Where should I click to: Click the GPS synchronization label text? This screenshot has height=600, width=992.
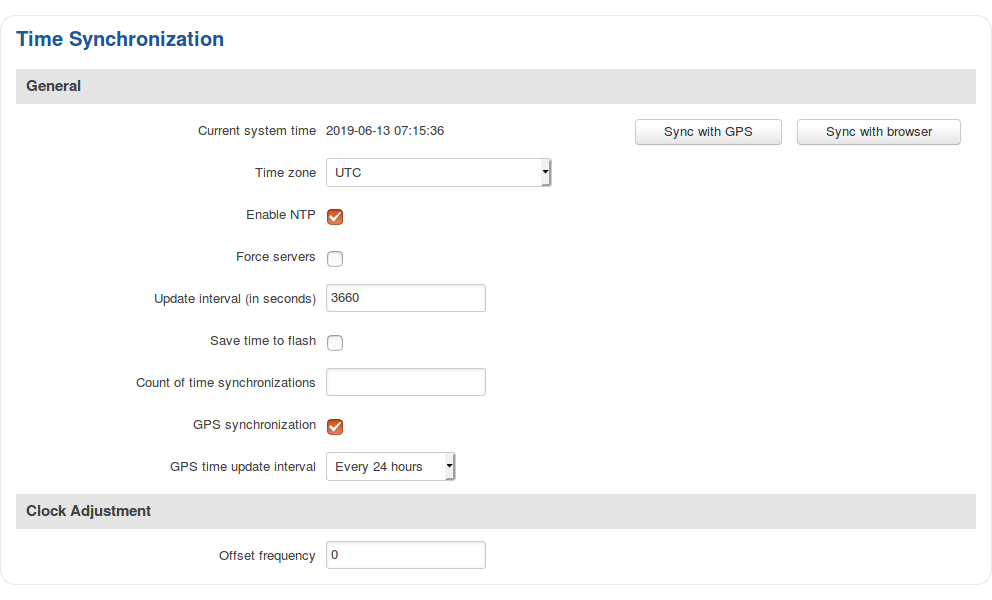point(254,425)
